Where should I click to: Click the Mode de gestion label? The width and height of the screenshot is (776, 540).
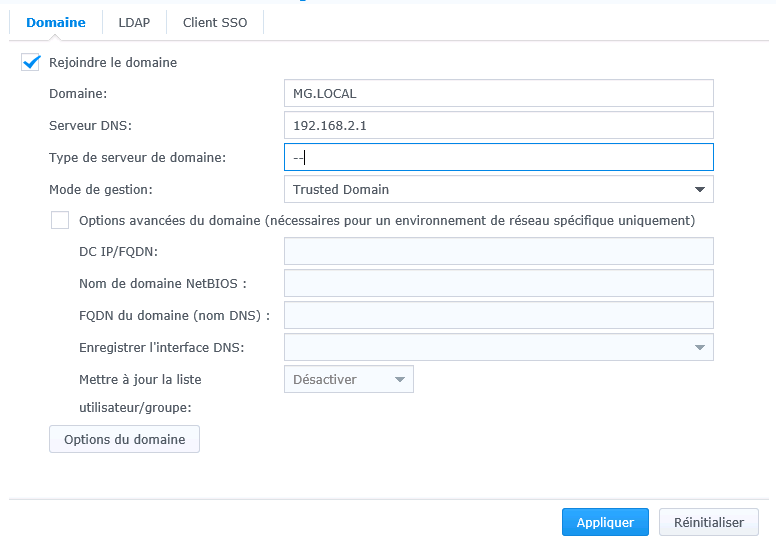pyautogui.click(x=101, y=190)
